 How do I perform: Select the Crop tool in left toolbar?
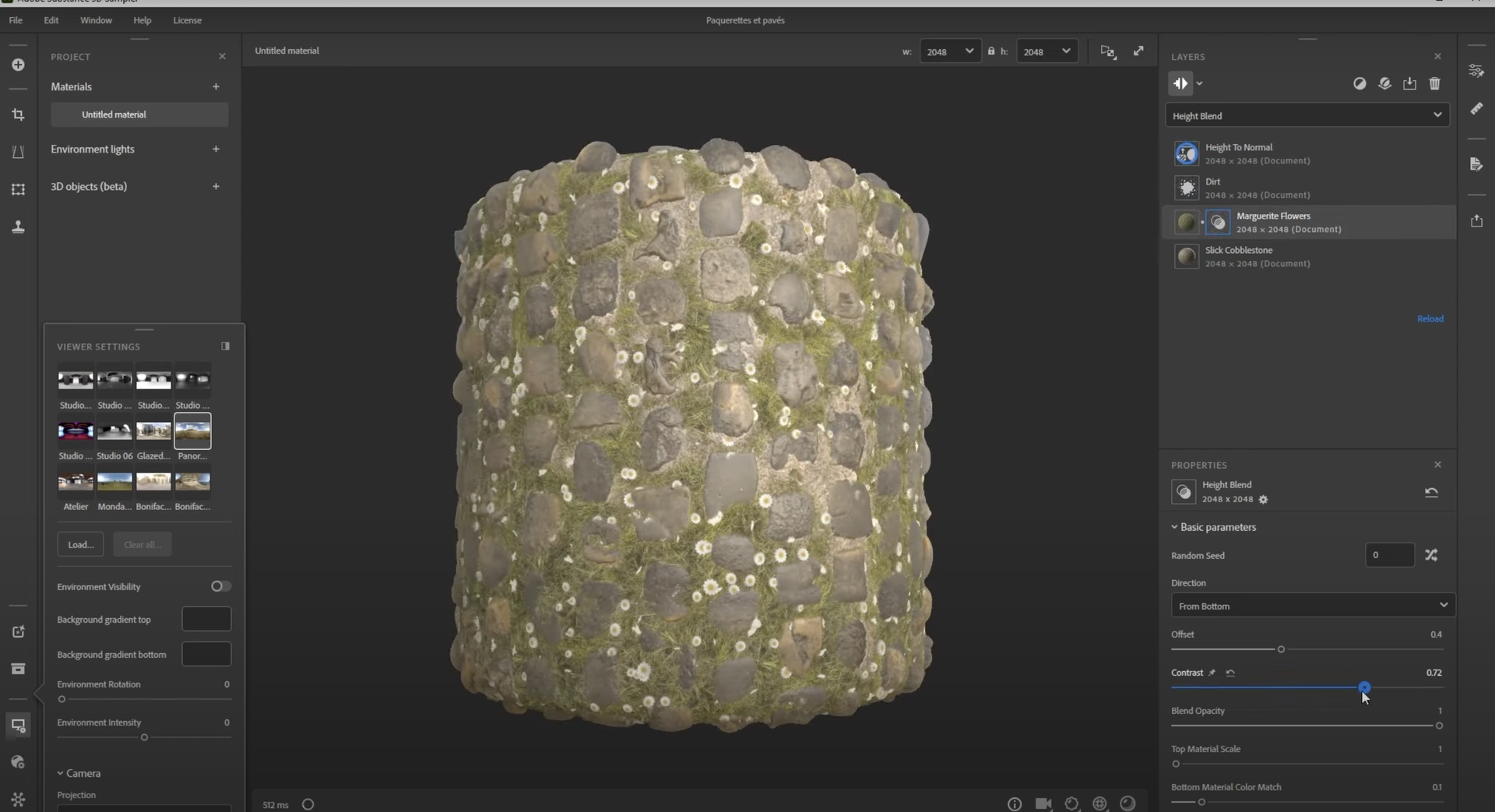pos(18,114)
